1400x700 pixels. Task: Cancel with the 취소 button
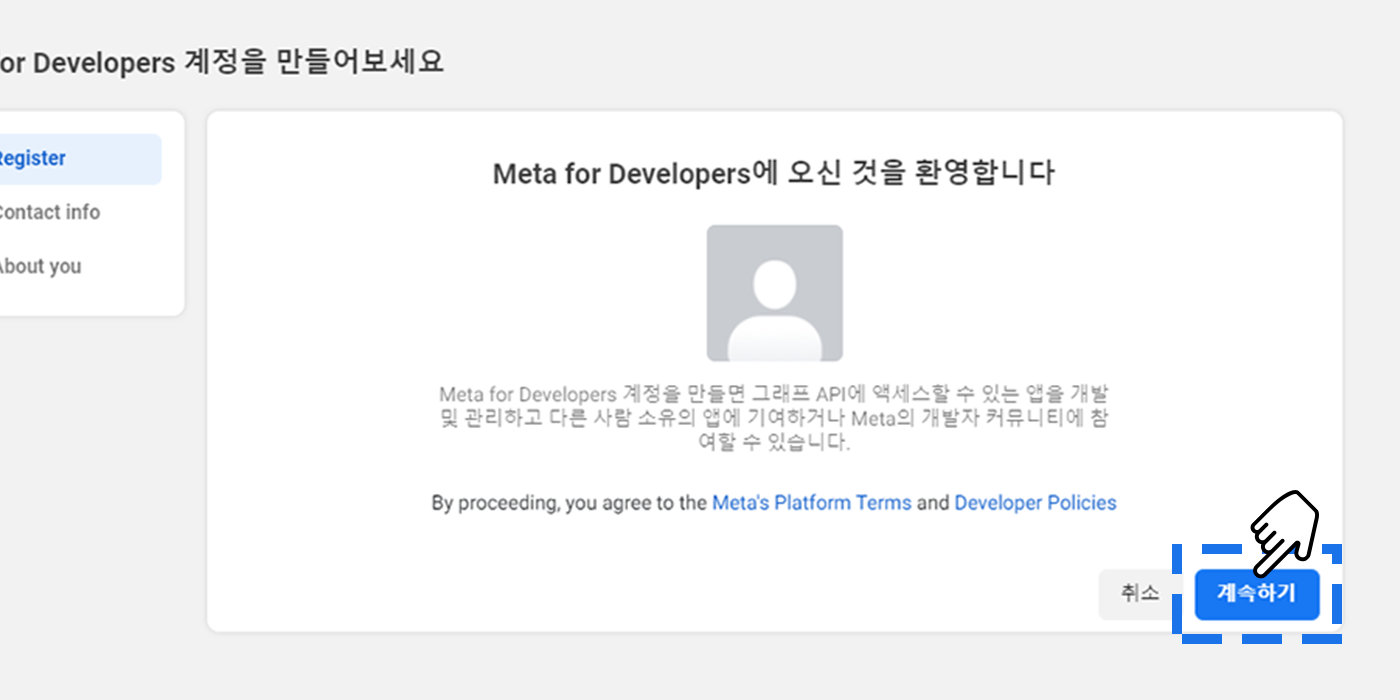pyautogui.click(x=1140, y=595)
